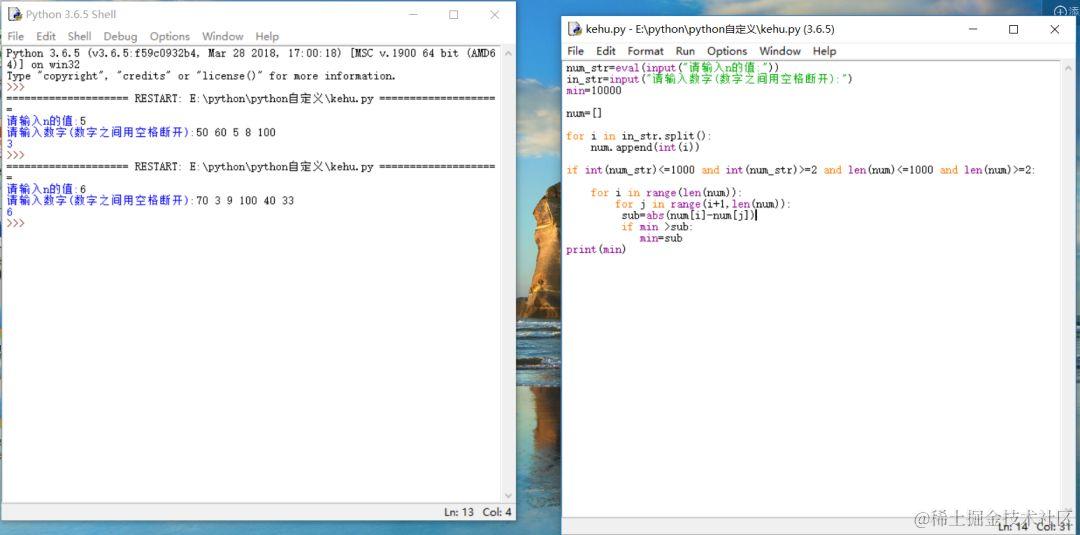Click the line num=[] in editor
The height and width of the screenshot is (535, 1080).
point(584,113)
